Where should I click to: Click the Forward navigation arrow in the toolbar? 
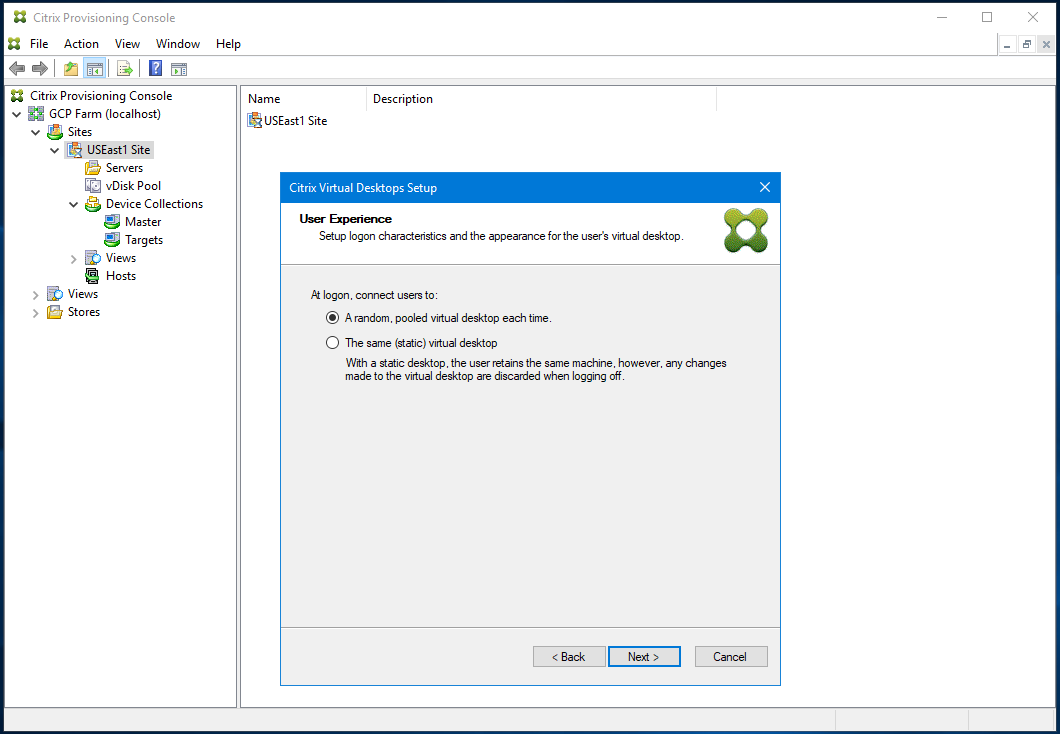pos(38,68)
